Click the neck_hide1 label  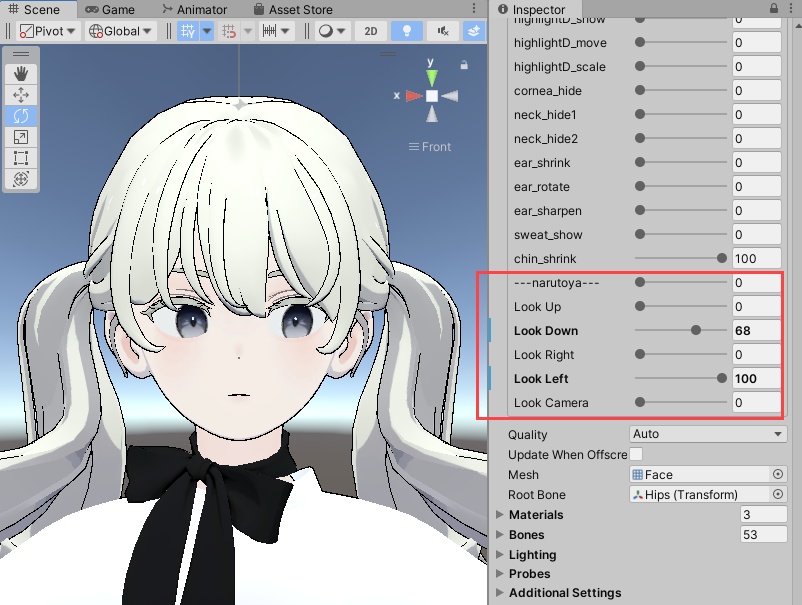pyautogui.click(x=545, y=115)
